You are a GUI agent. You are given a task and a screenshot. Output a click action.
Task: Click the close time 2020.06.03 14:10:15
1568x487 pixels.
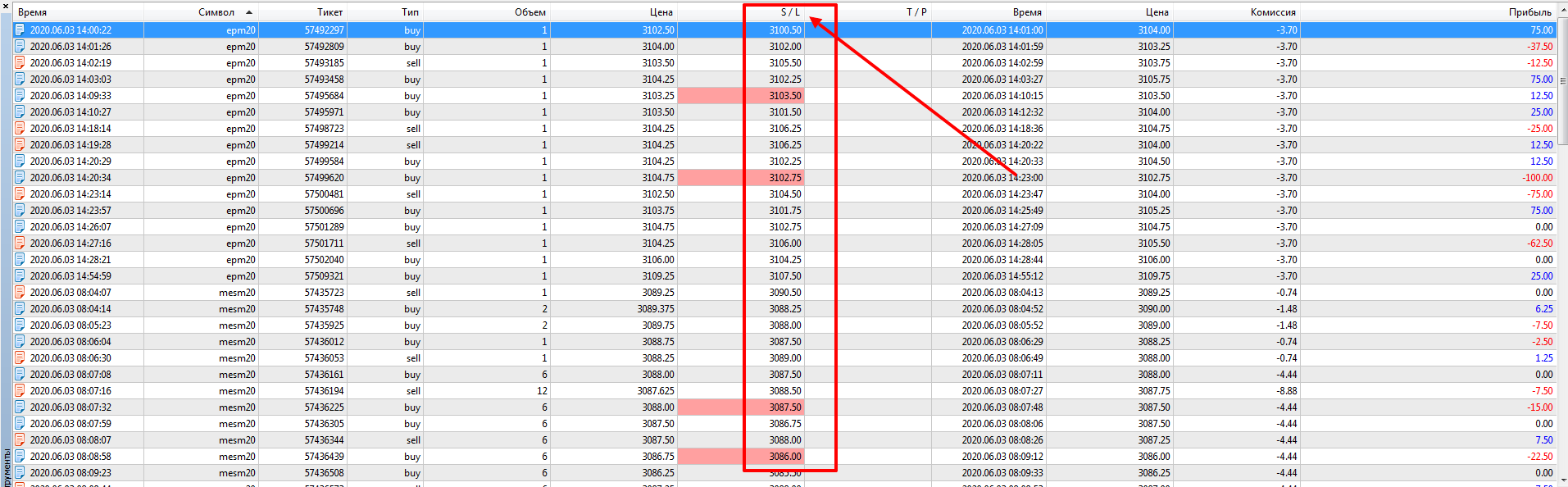1002,96
